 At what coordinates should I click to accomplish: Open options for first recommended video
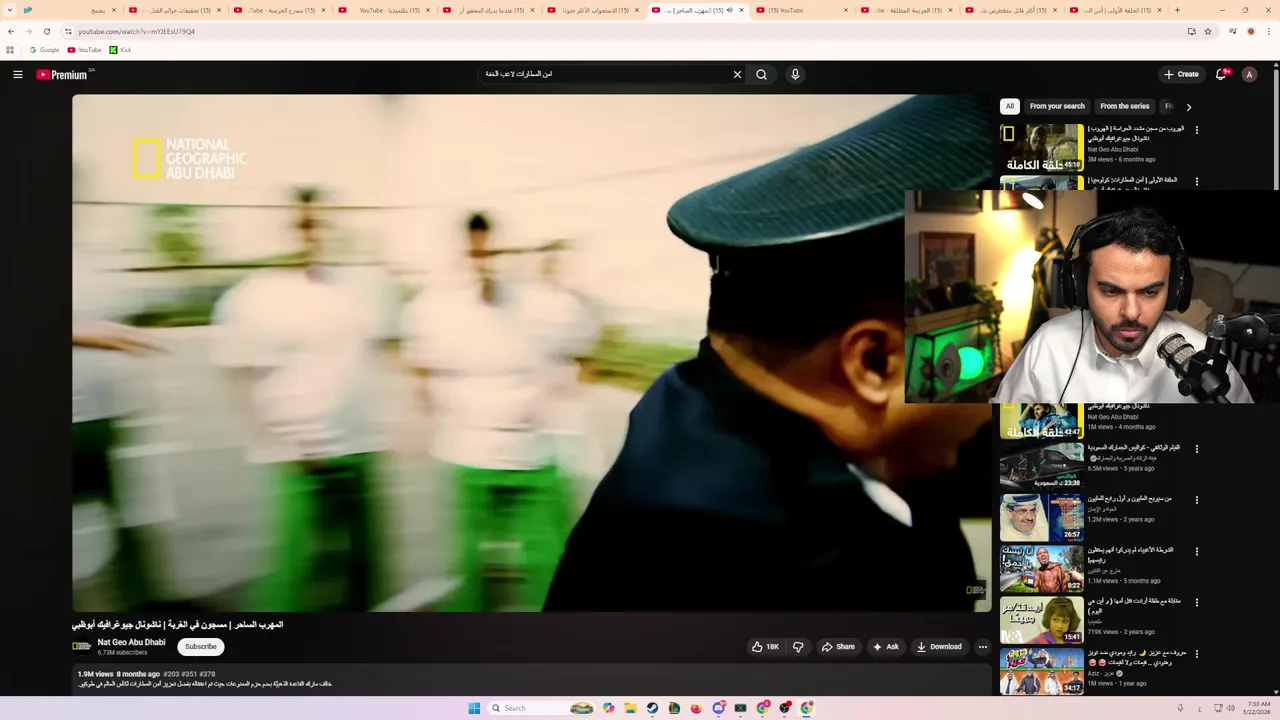(1196, 130)
